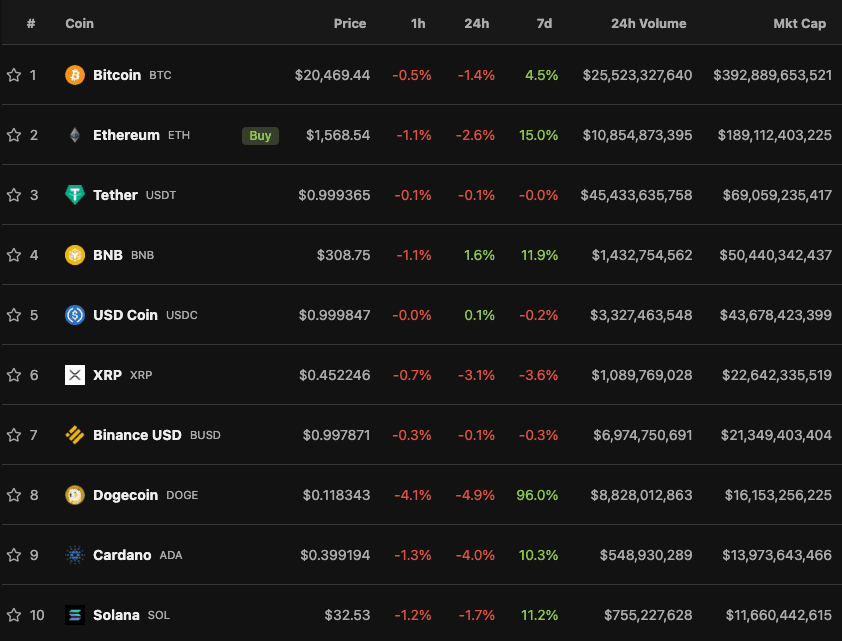The height and width of the screenshot is (641, 842).
Task: Open the Cardano name link
Action: (122, 555)
